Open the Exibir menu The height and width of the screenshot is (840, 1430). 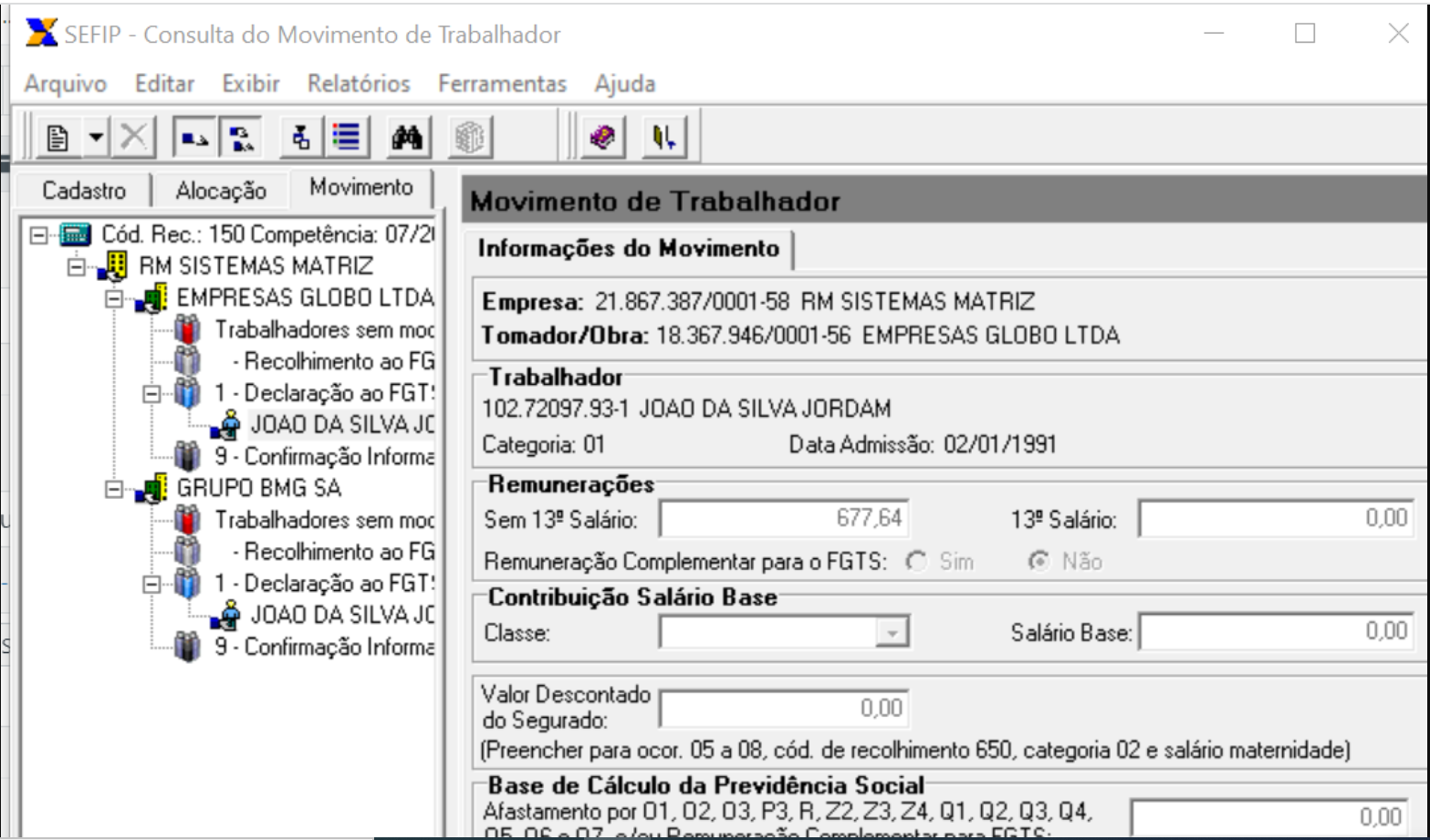click(251, 84)
